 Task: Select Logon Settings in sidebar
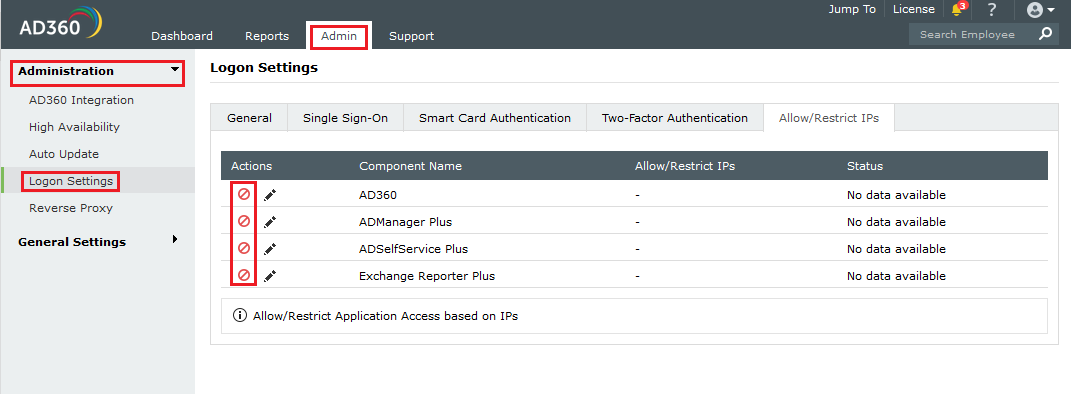[71, 181]
